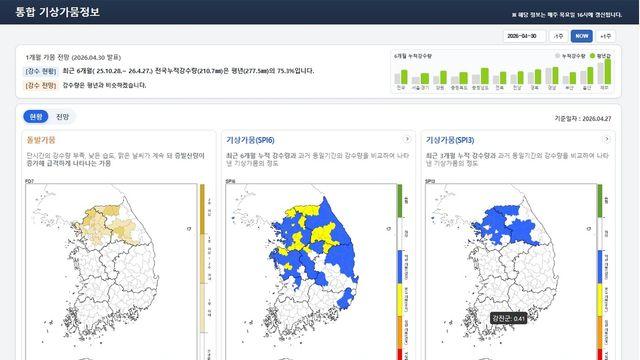
Task: Select the blue segment of SPI6 legend
Action: coord(400,267)
